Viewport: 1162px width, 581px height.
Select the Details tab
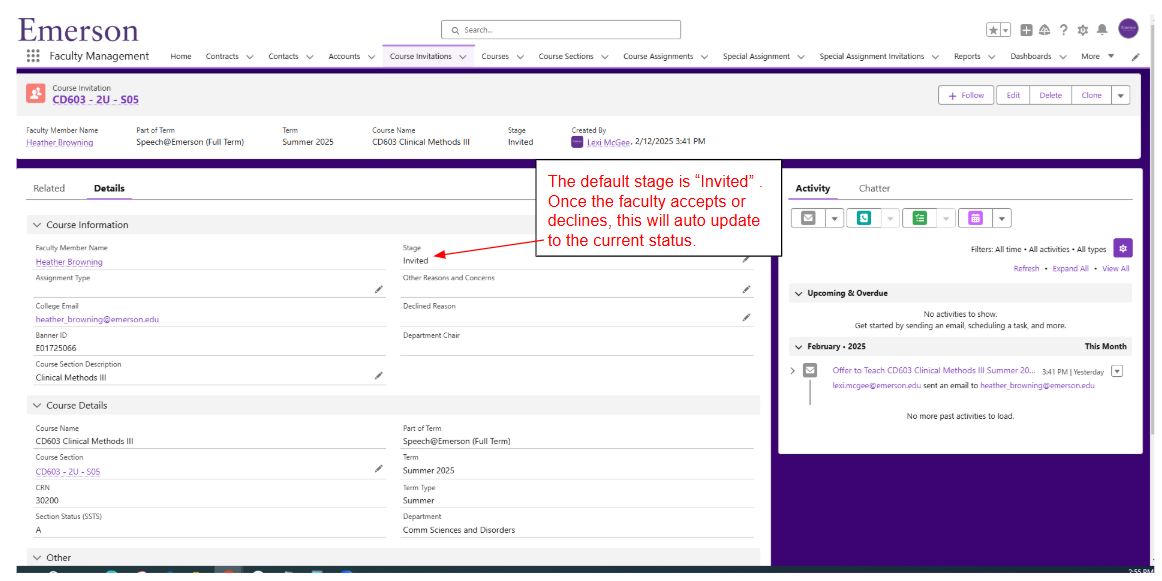tap(109, 188)
